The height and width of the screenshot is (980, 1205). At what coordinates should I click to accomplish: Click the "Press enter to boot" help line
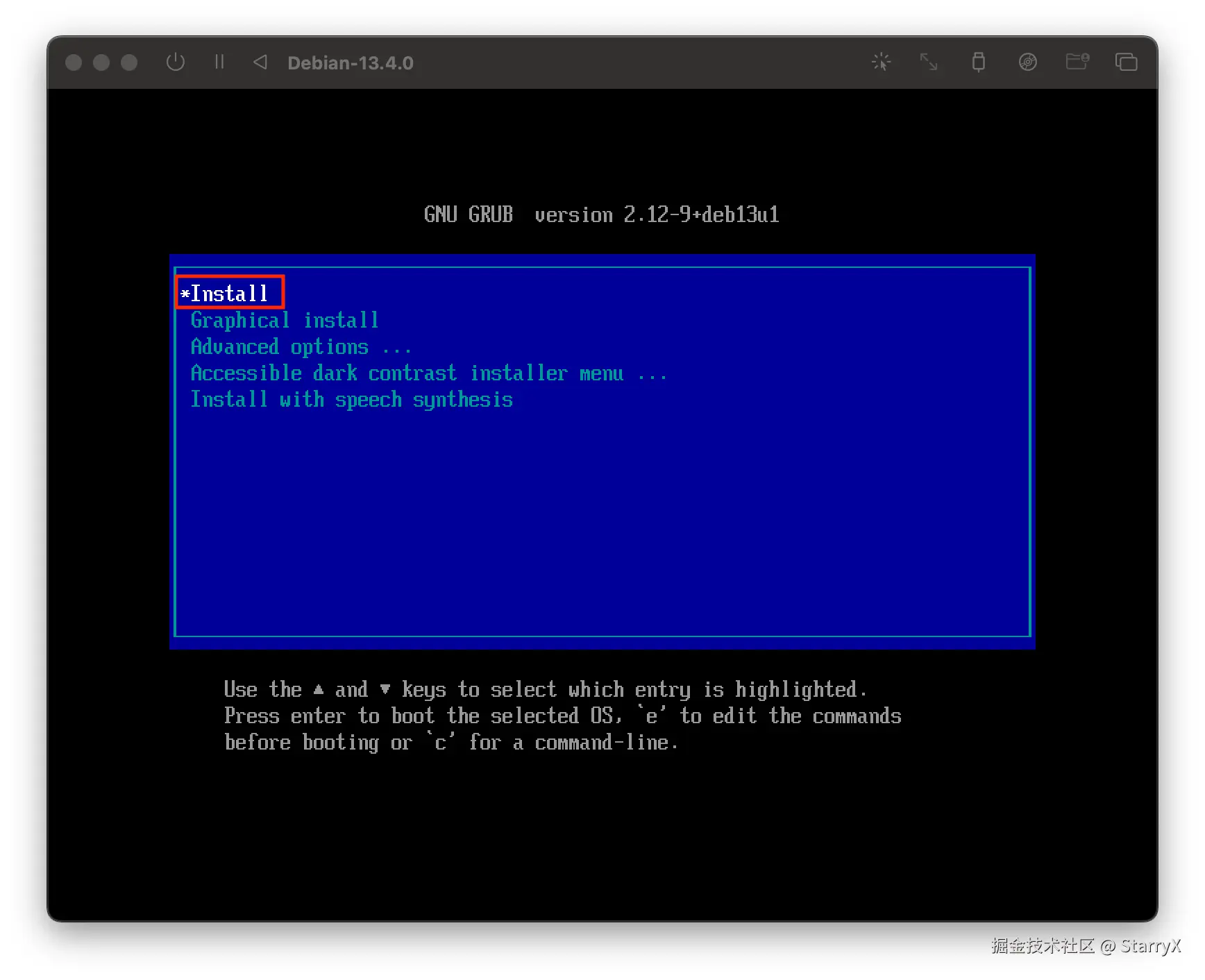tap(563, 716)
